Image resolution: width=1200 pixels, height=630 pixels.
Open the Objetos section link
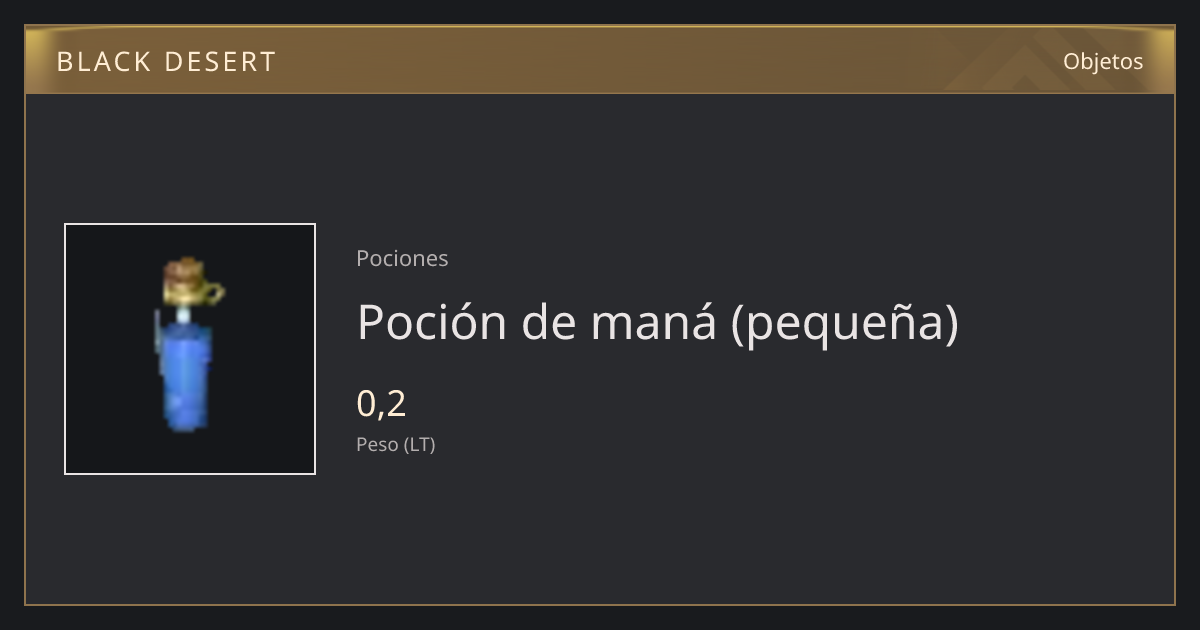click(1103, 61)
